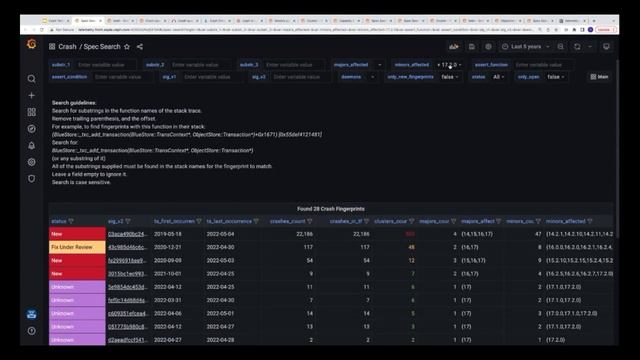
Task: Filter the crashes_count column
Action: 309,221
